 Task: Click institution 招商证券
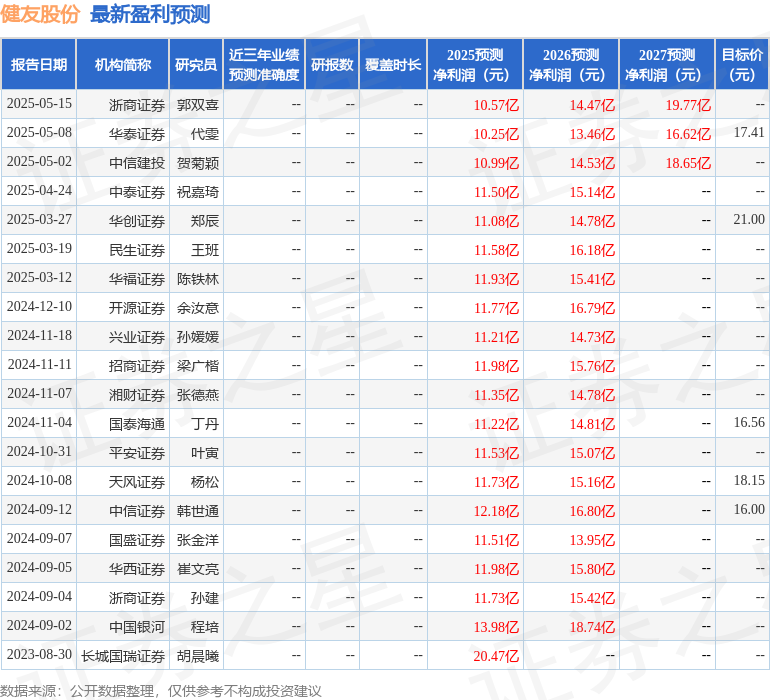(x=137, y=366)
